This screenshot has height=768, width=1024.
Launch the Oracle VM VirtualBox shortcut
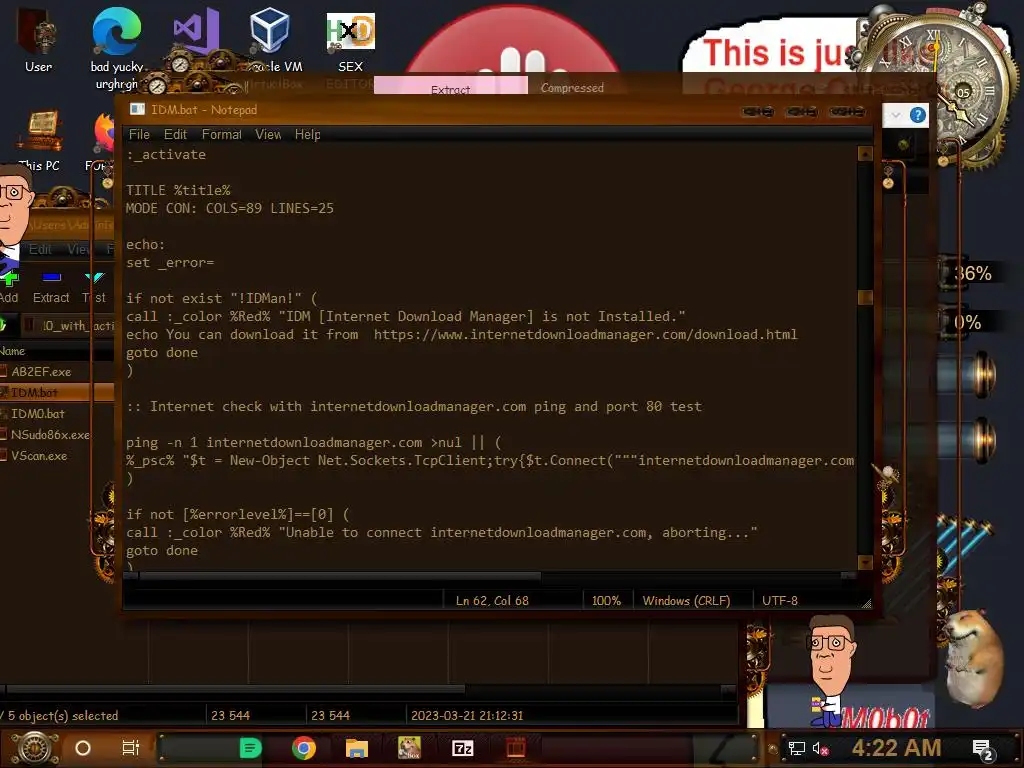point(270,39)
